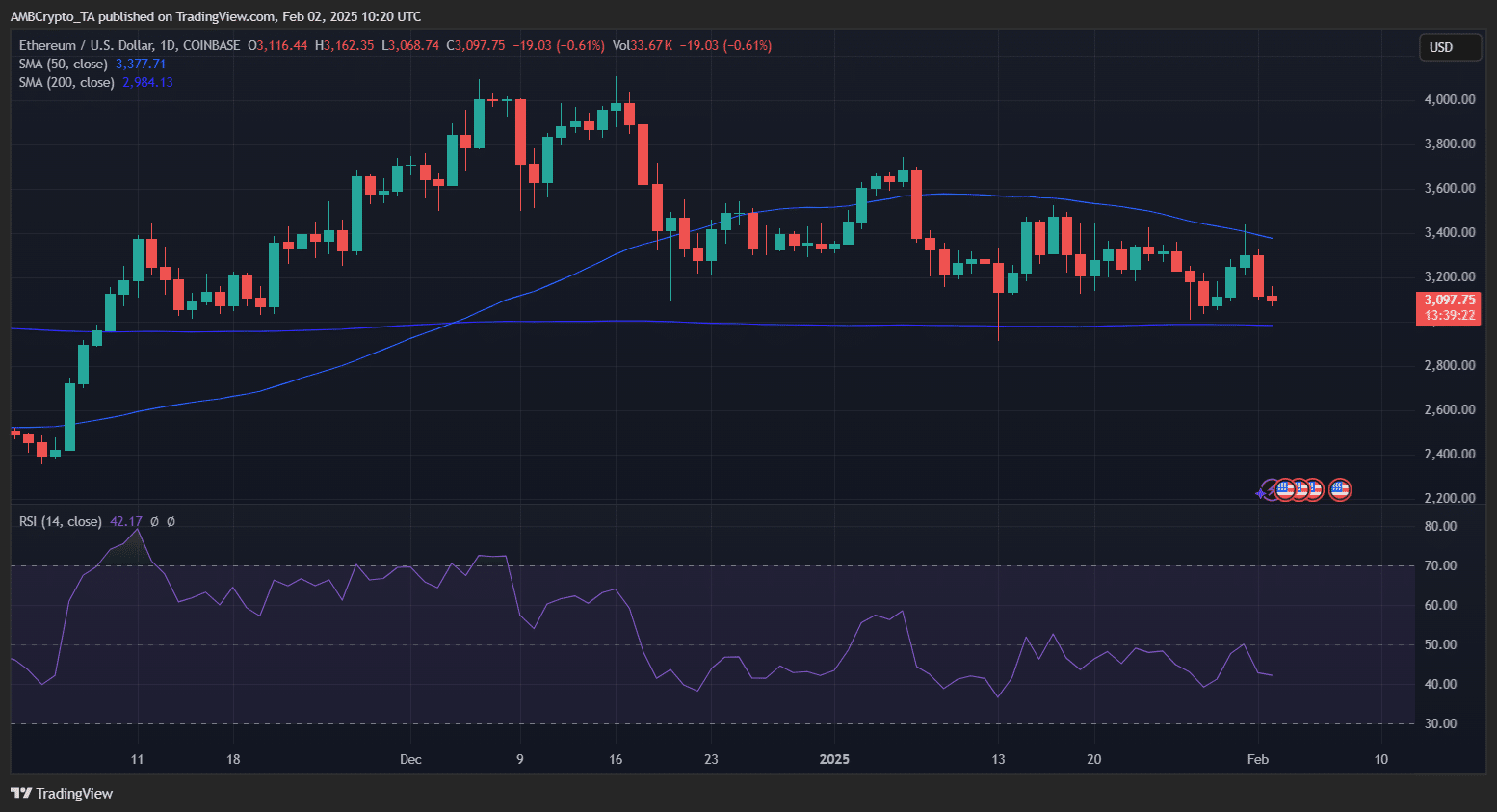Click the RSI 40.00 axis label
Viewport: 1497px width, 812px height.
click(x=1440, y=684)
